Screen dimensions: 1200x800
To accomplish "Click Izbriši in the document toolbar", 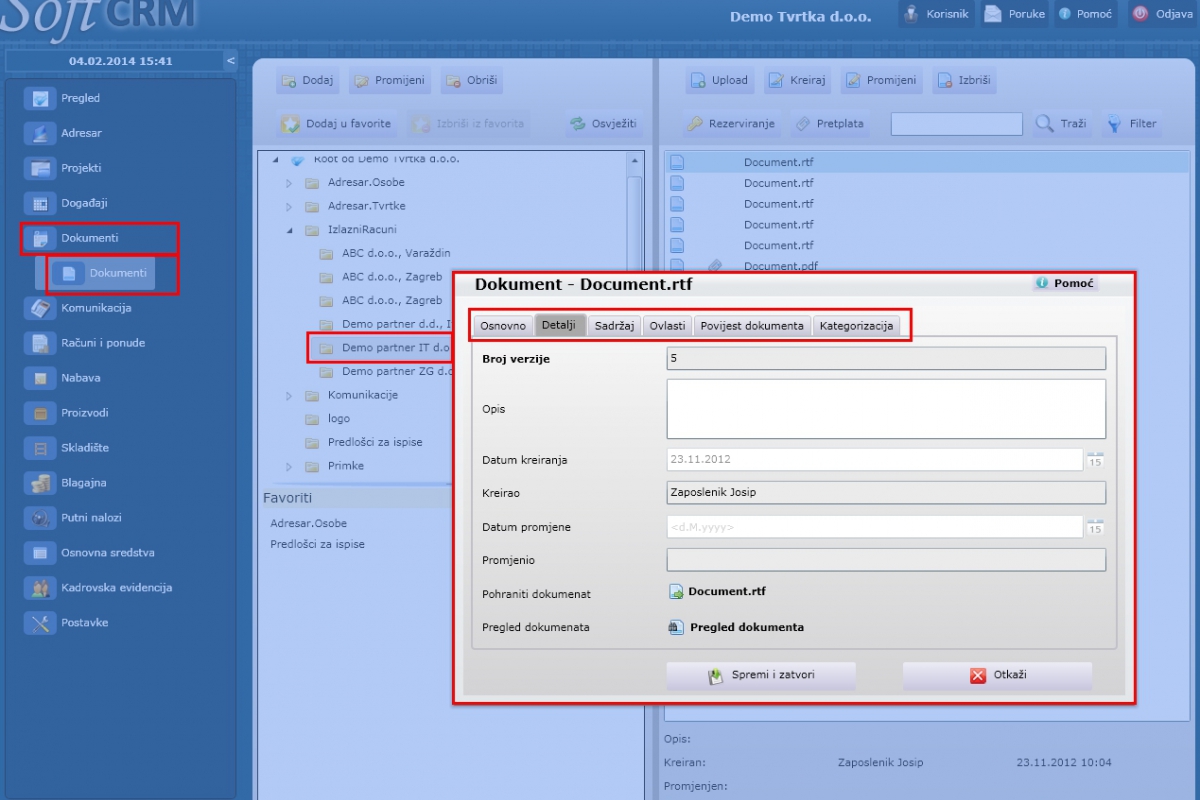I will [x=965, y=81].
